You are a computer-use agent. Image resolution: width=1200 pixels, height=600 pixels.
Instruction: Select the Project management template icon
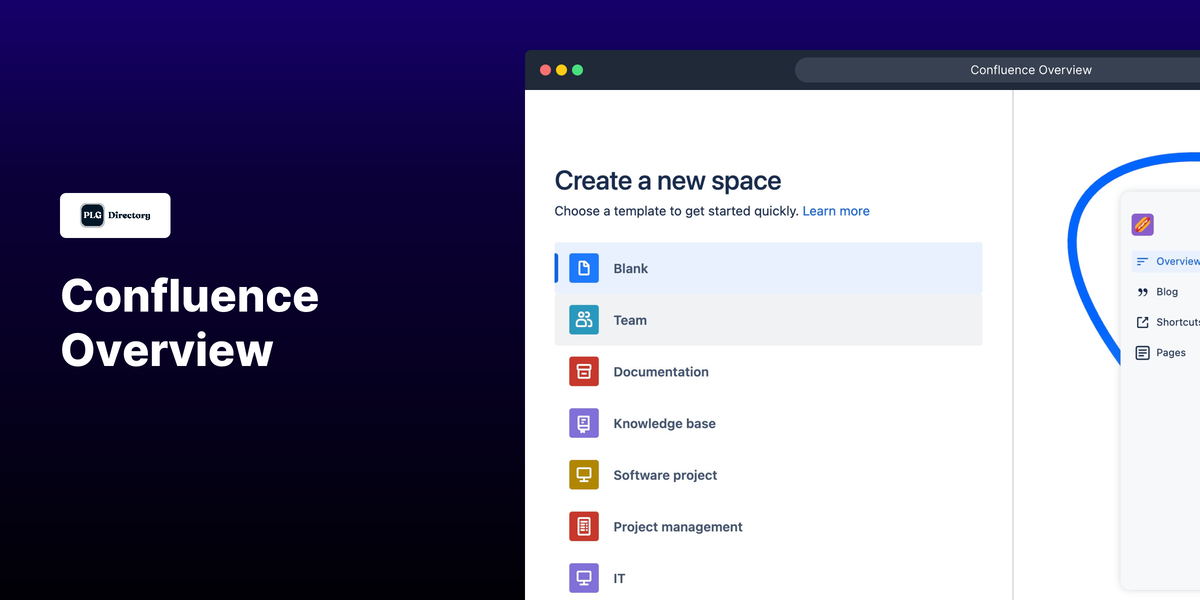tap(584, 527)
